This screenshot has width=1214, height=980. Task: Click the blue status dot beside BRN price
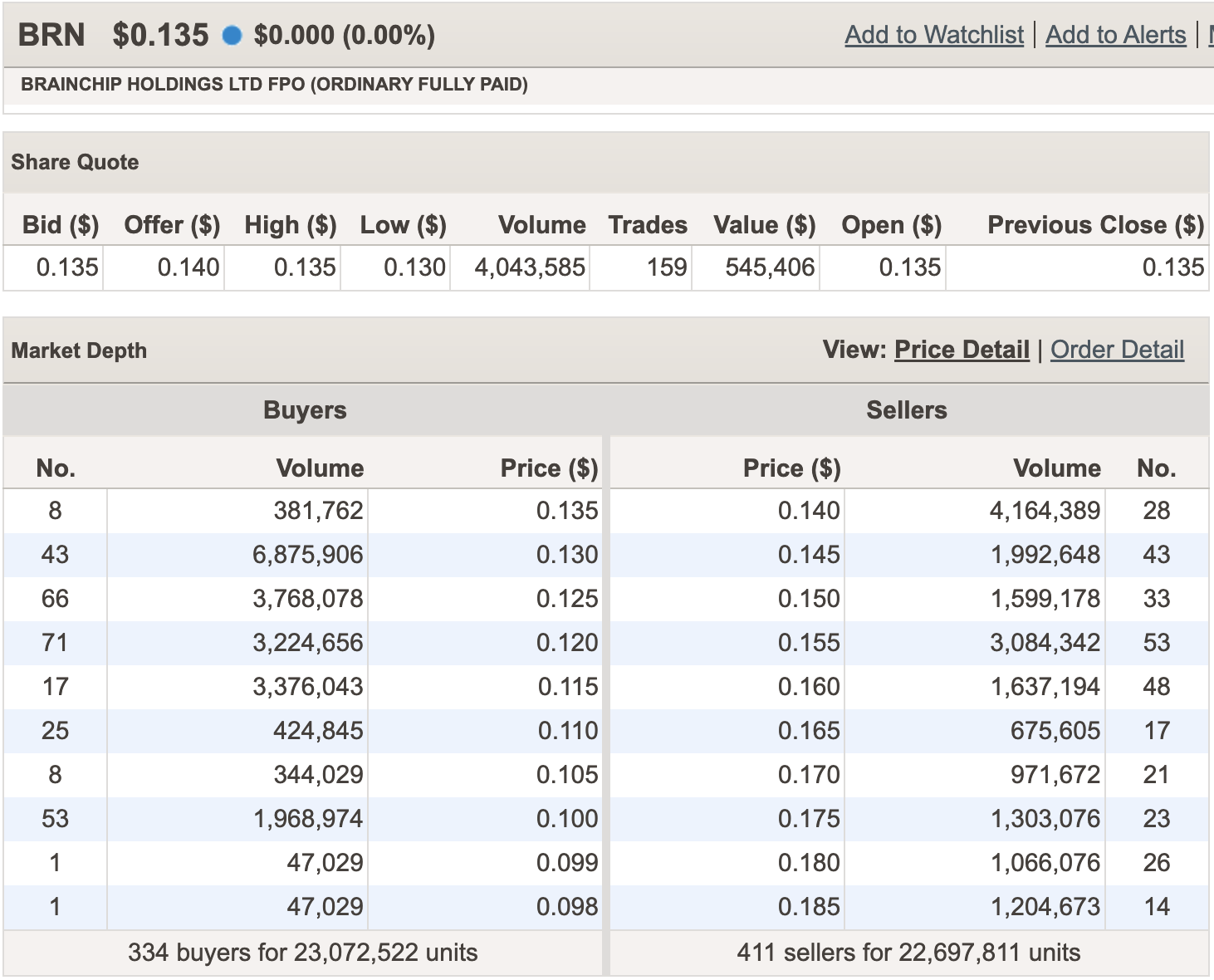(233, 35)
